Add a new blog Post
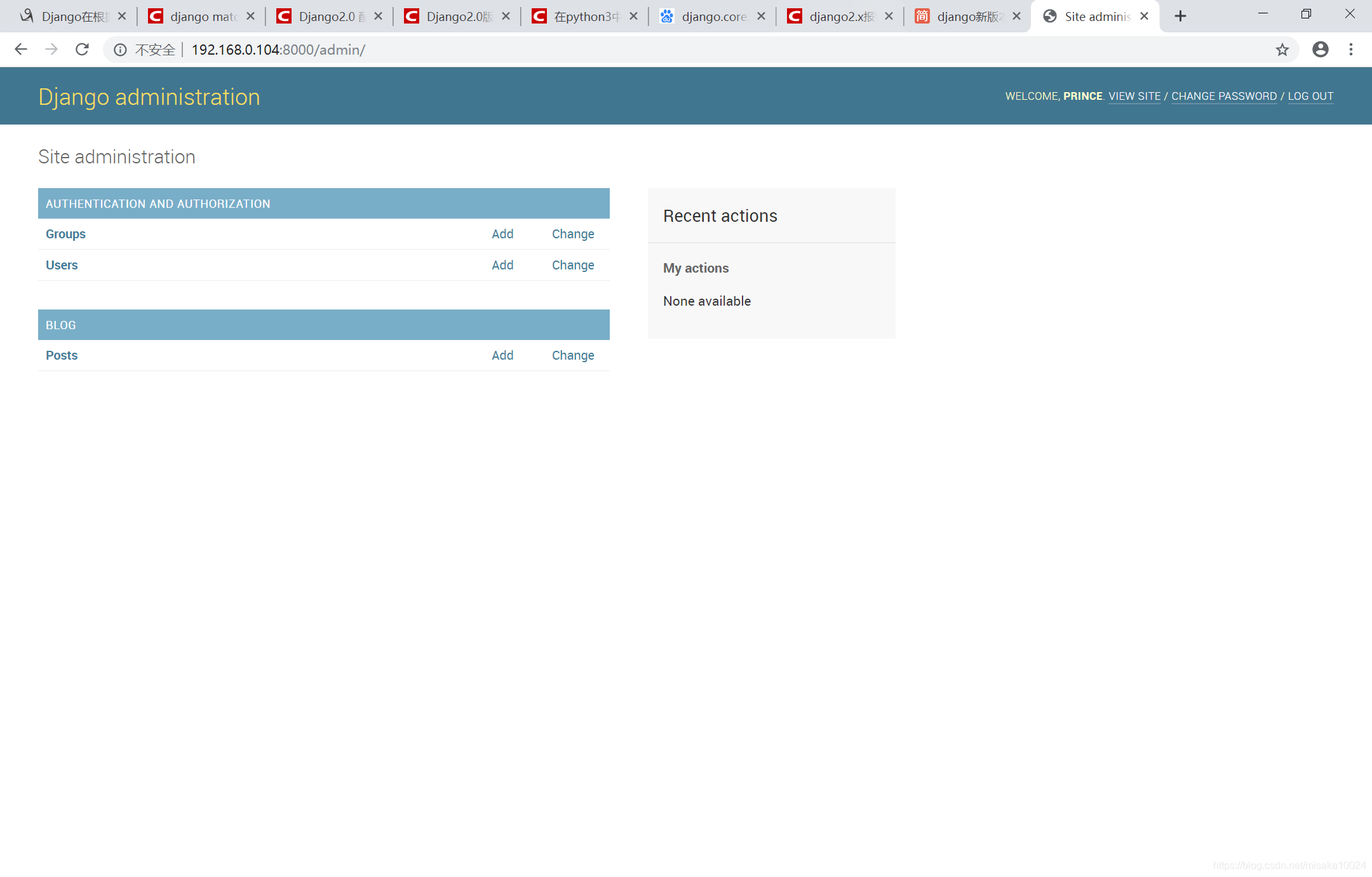This screenshot has height=877, width=1372. [x=502, y=355]
